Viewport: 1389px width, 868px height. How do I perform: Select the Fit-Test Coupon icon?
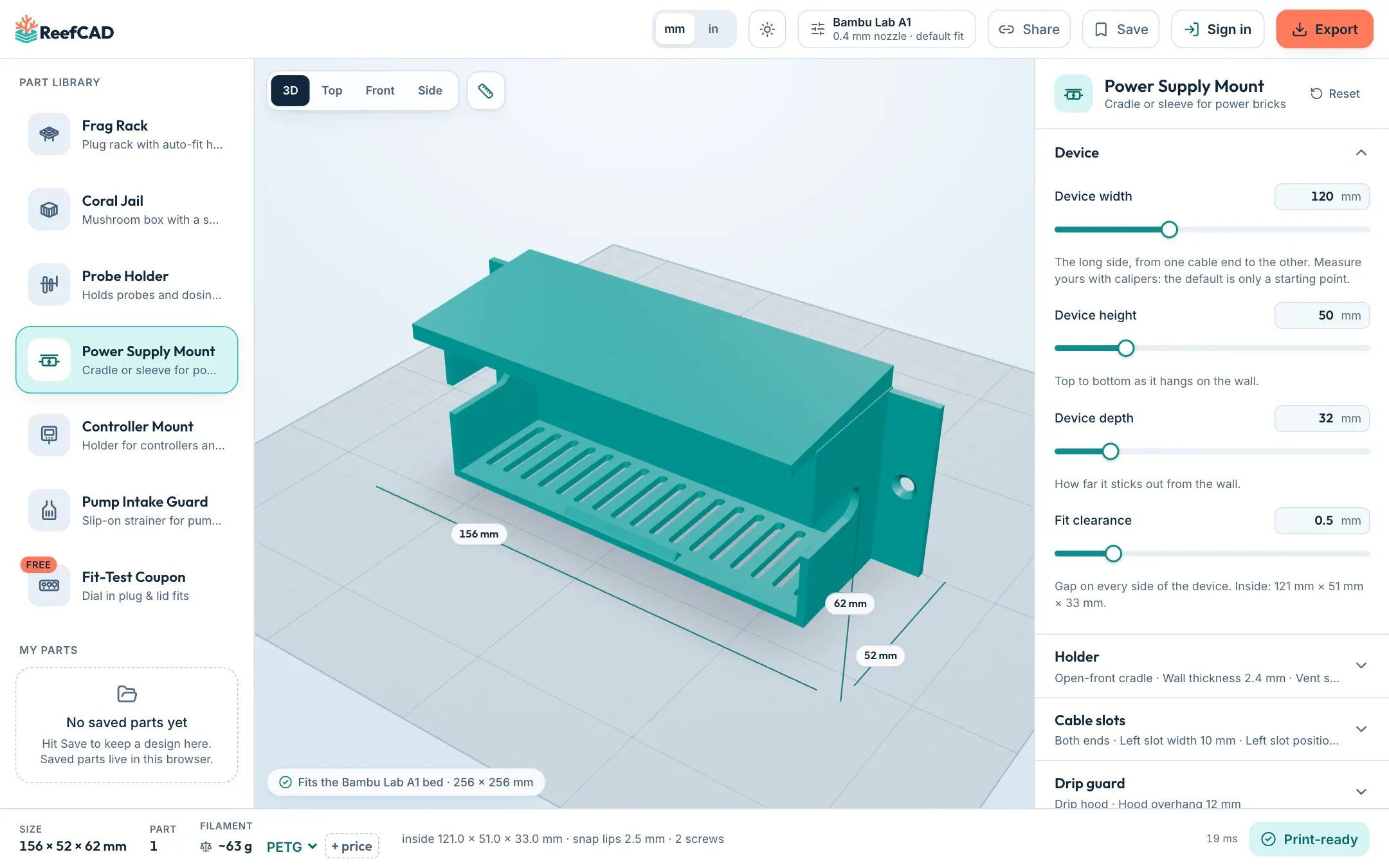49,585
